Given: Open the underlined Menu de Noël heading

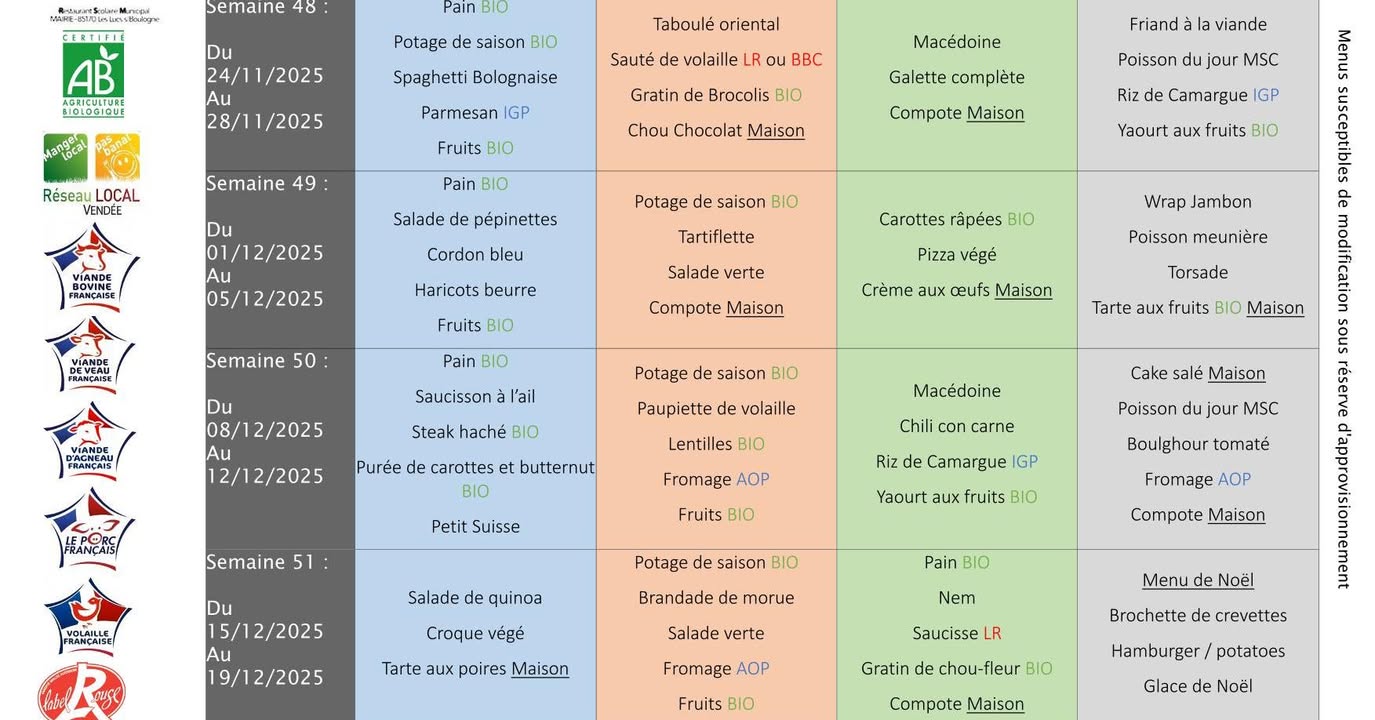Looking at the screenshot, I should pyautogui.click(x=1197, y=580).
